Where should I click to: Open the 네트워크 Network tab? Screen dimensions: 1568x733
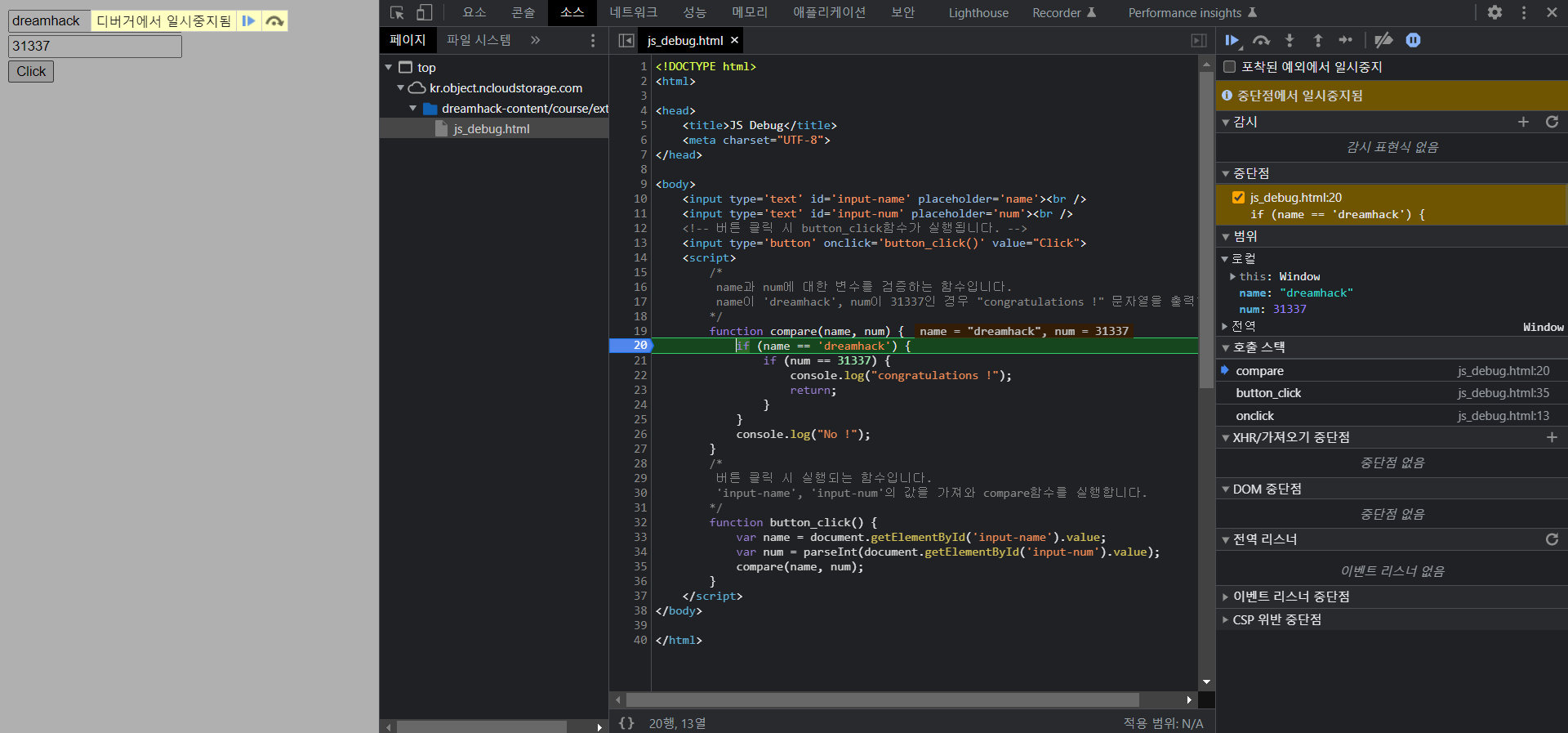pos(633,12)
